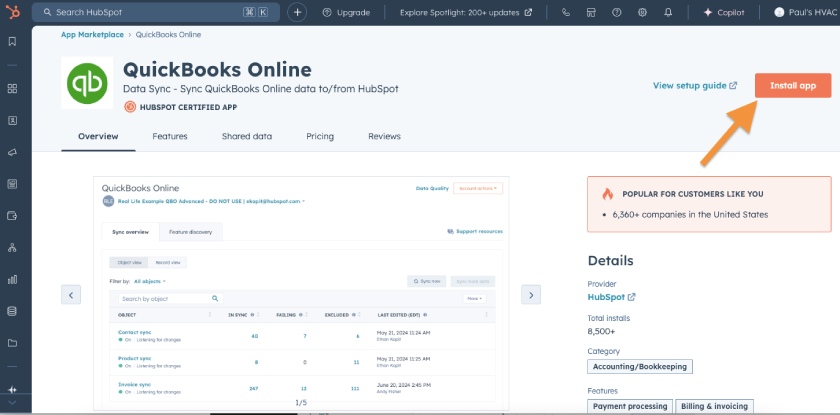Switch to the Reviews tab
The image size is (840, 415).
[x=384, y=137]
